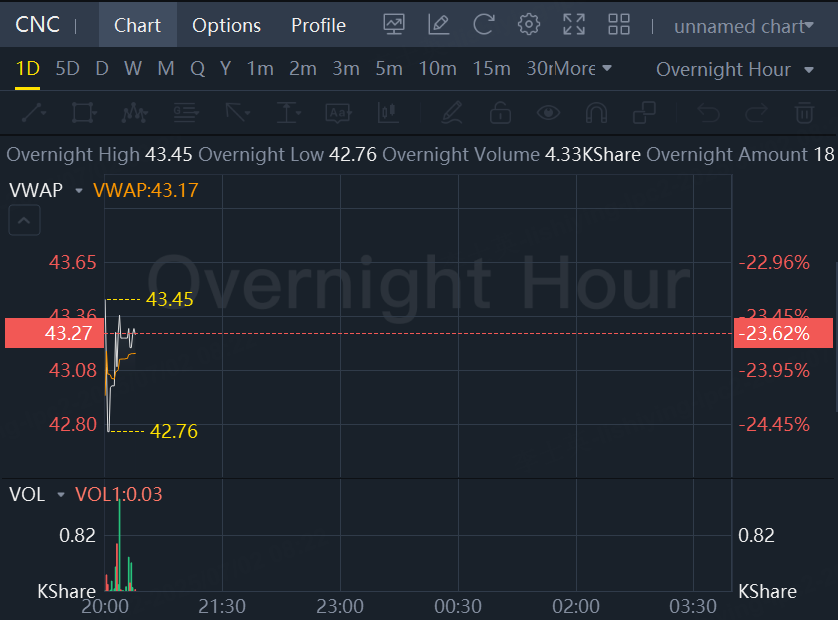Open the multi-chart grid layout icon
The image size is (838, 620).
pos(619,25)
